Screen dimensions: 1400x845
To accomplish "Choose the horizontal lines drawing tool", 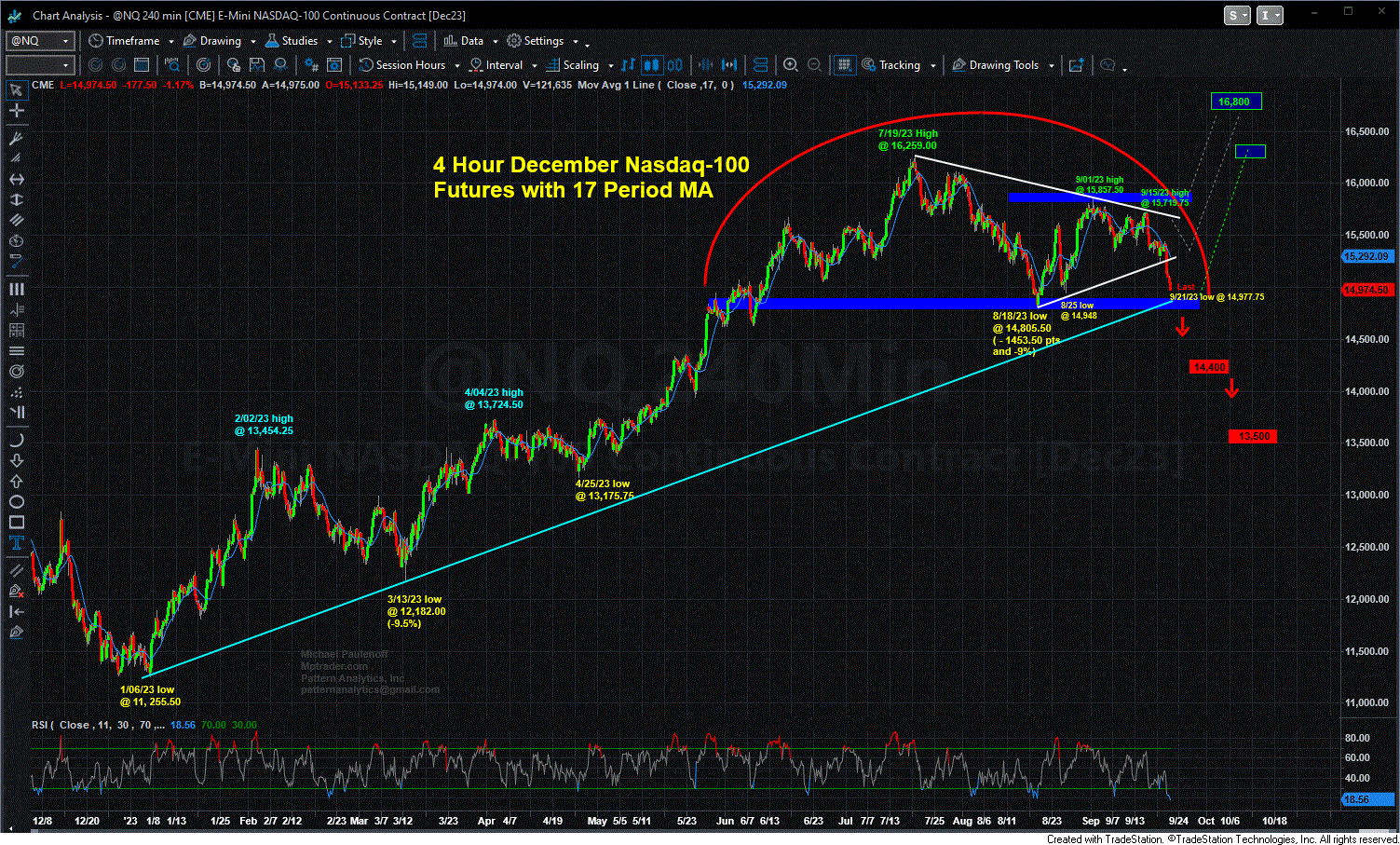I will point(16,351).
